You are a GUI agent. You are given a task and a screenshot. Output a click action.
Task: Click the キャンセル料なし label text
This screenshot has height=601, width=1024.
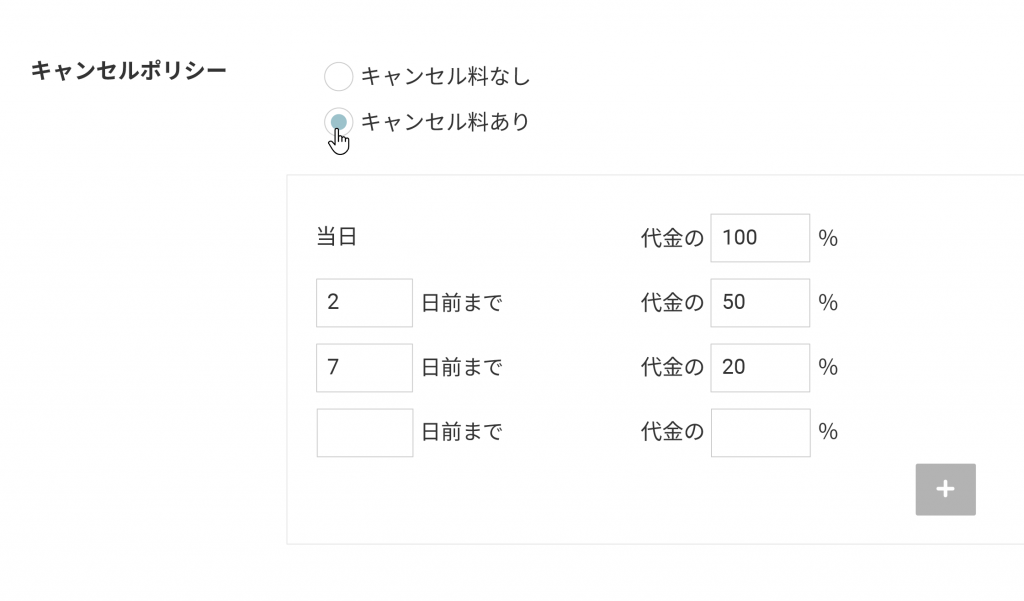445,76
